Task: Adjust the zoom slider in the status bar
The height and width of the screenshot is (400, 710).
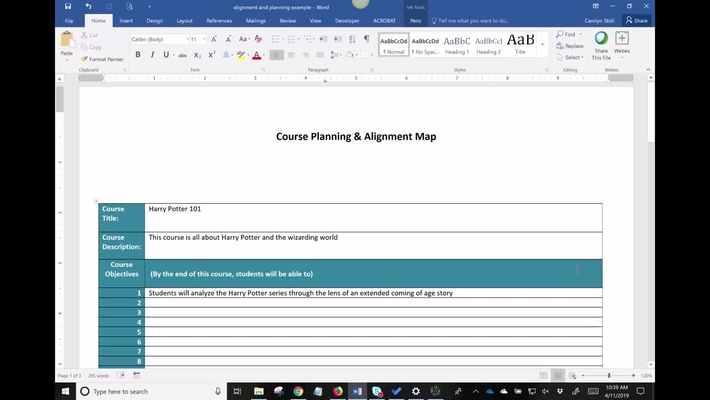Action: (x=609, y=376)
